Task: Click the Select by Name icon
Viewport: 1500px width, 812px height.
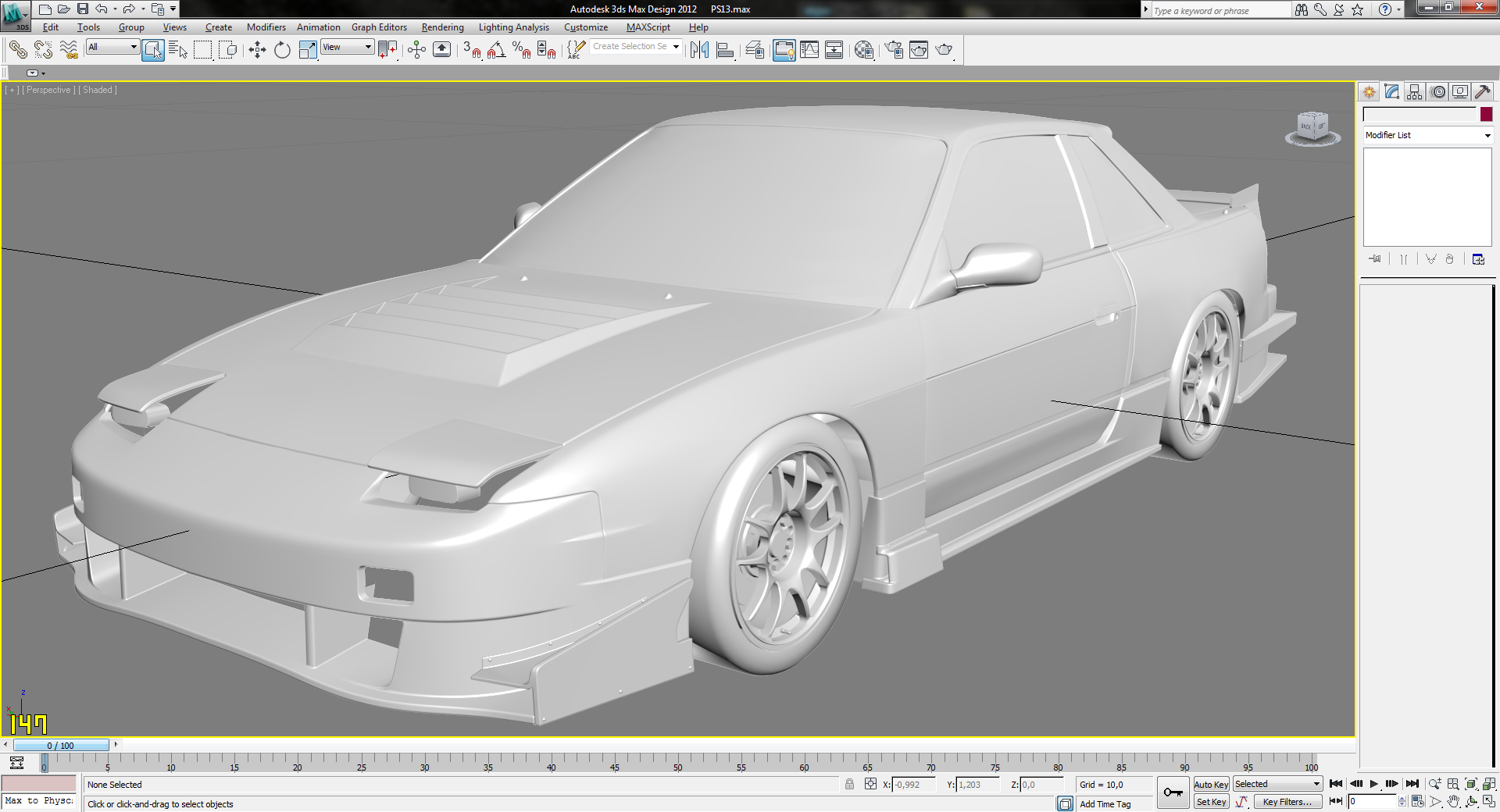Action: click(x=178, y=50)
